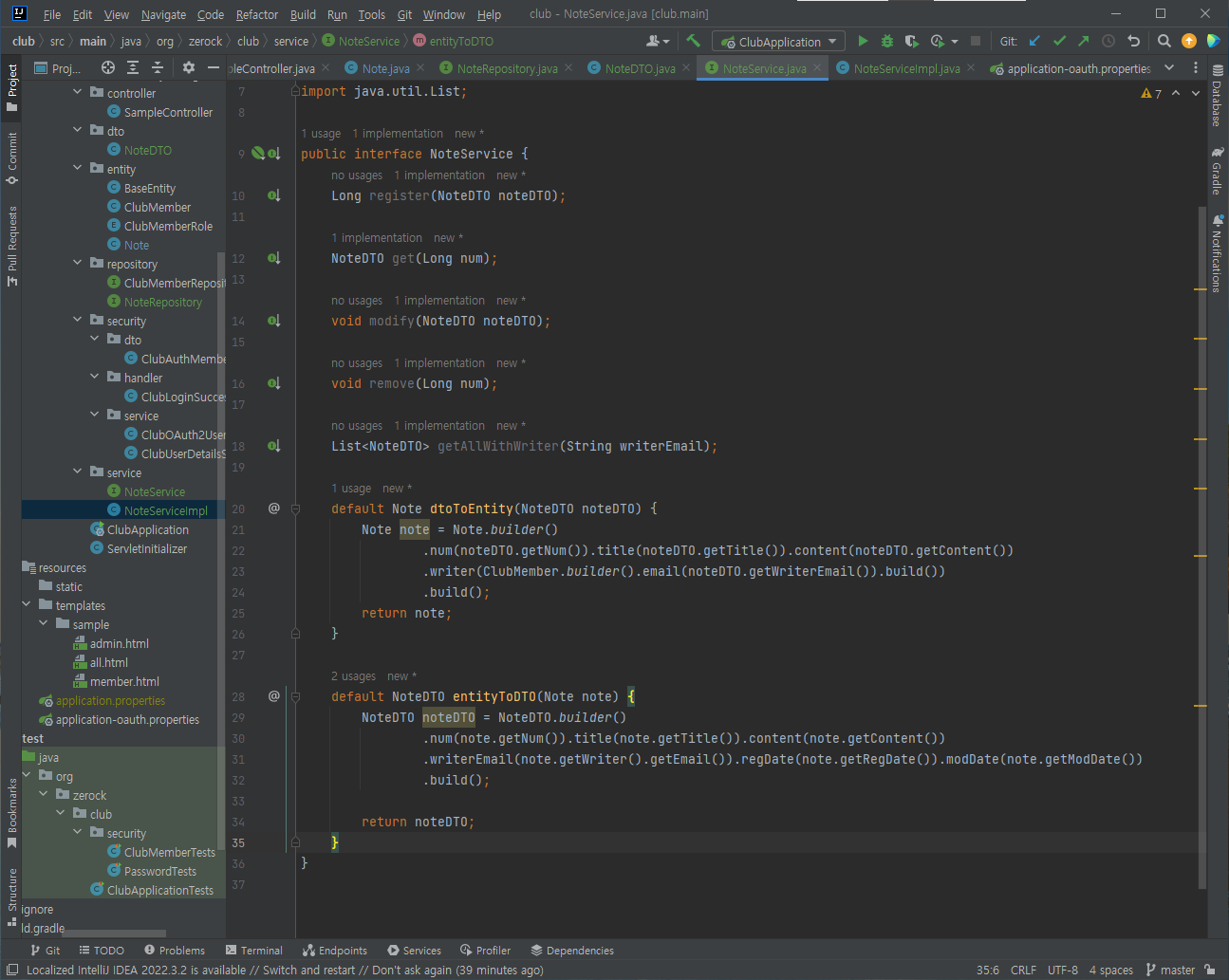
Task: Open the ClubApplication run configuration dropdown
Action: click(779, 41)
